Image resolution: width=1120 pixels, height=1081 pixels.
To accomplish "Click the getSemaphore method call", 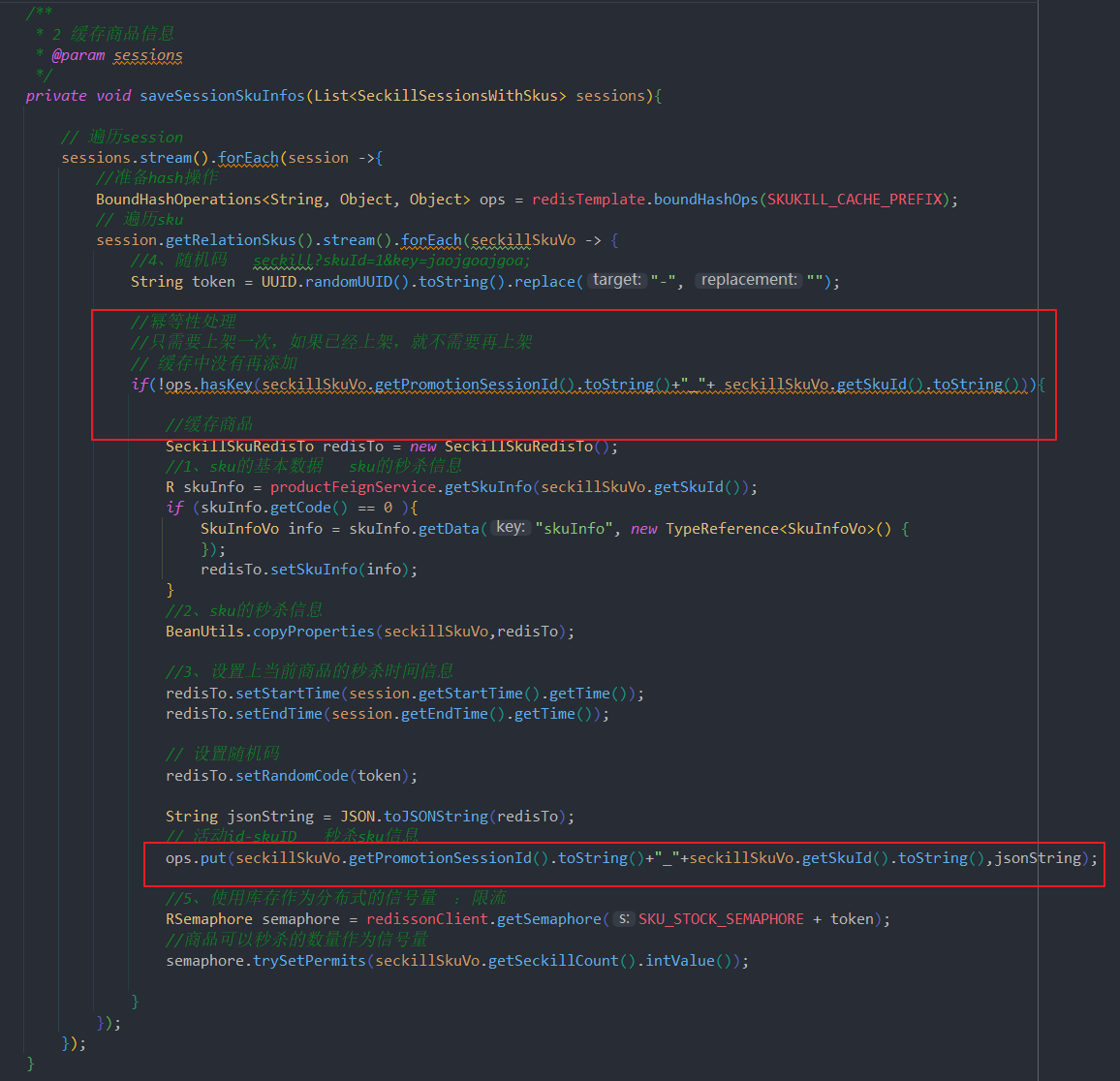I will [x=549, y=919].
